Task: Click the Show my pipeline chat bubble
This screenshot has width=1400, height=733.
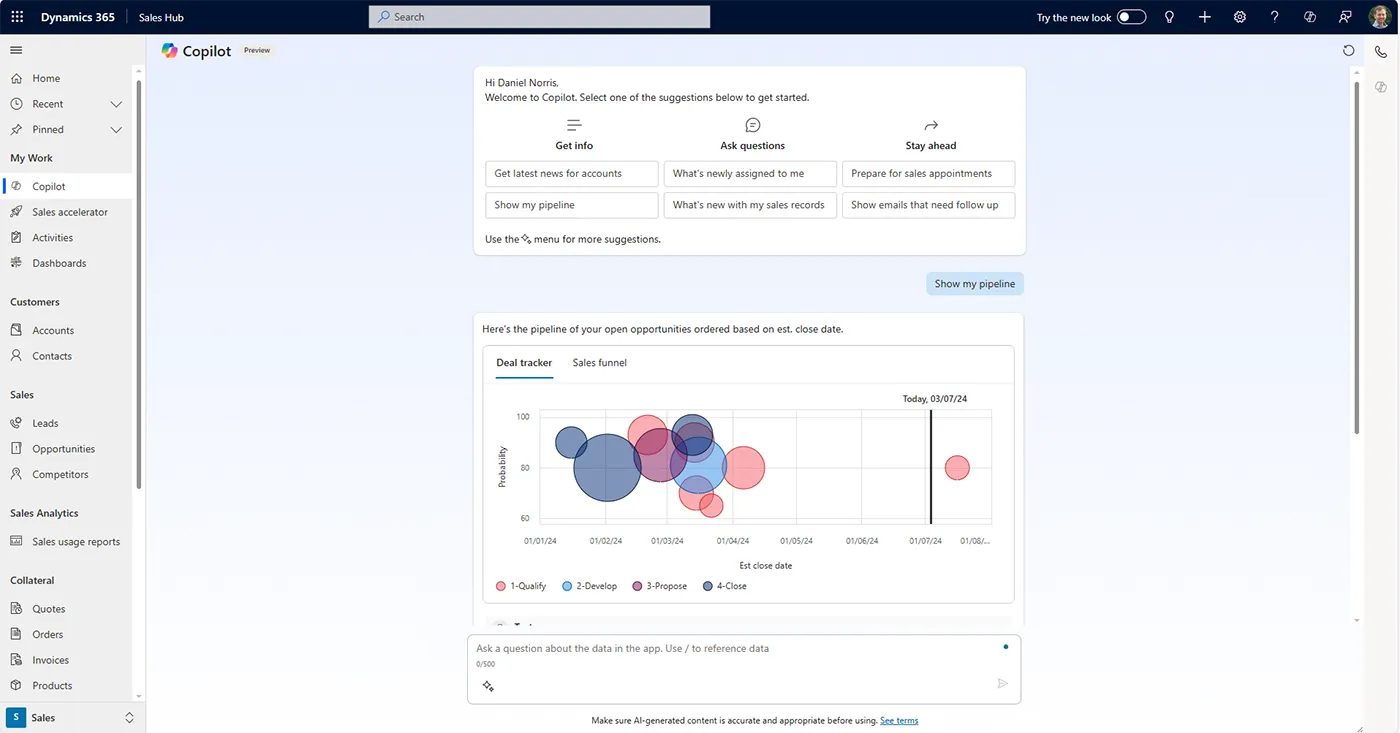Action: pyautogui.click(x=975, y=284)
